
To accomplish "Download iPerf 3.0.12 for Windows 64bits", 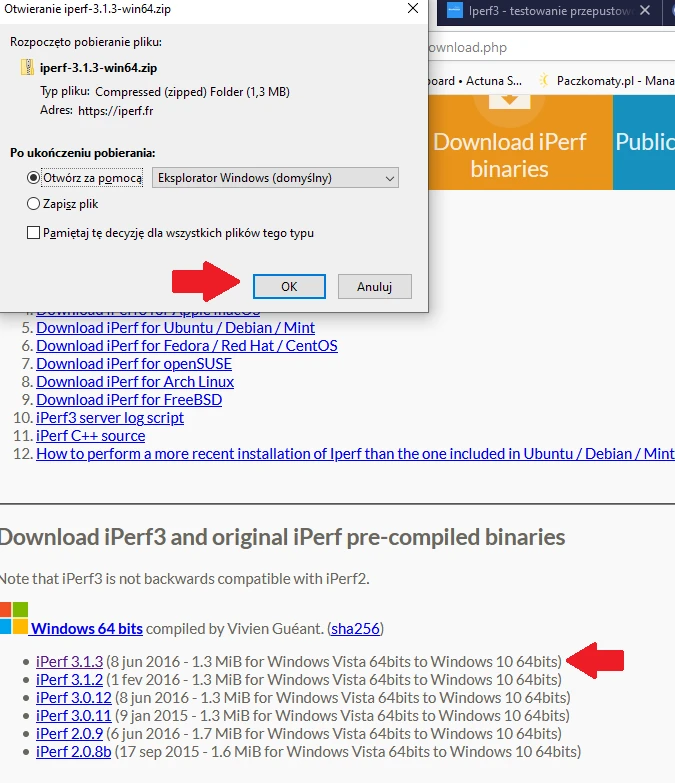I will point(73,698).
